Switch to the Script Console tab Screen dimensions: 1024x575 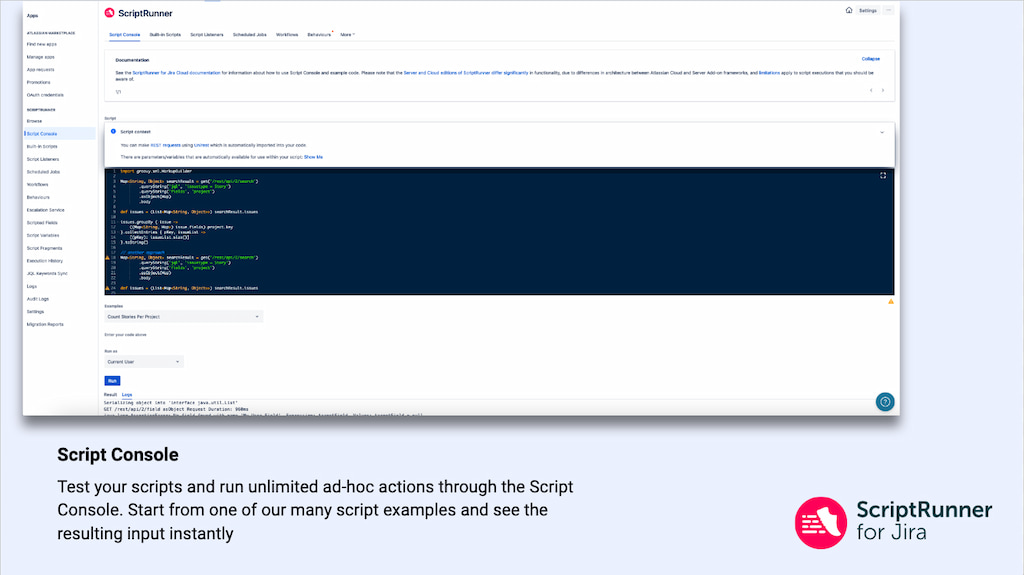click(x=124, y=35)
